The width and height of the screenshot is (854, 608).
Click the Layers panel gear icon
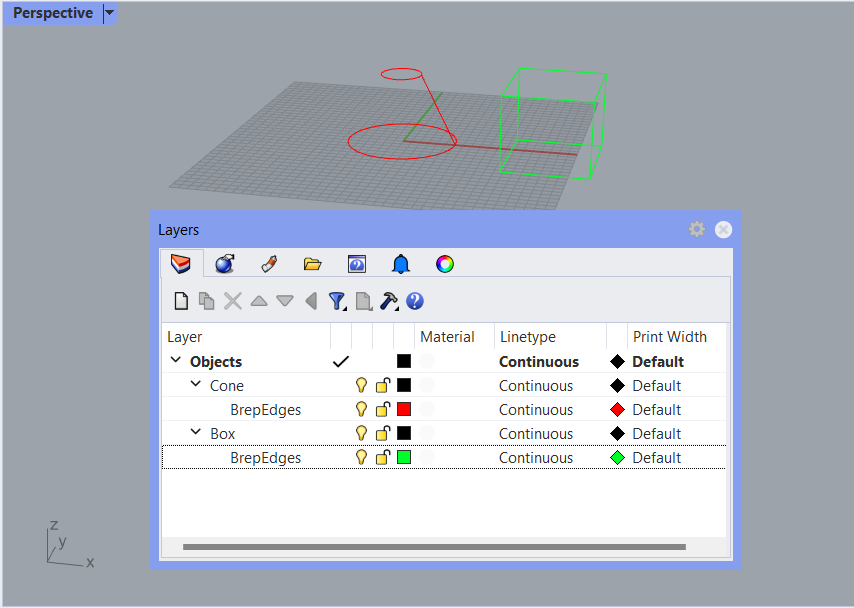pyautogui.click(x=697, y=230)
